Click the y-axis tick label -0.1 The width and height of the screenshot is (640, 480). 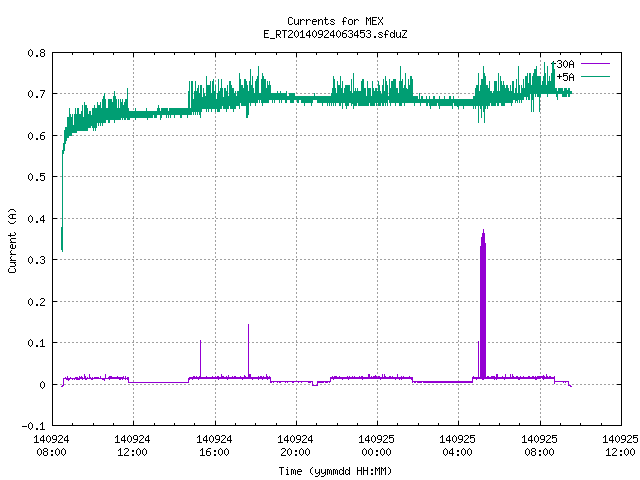(33, 426)
